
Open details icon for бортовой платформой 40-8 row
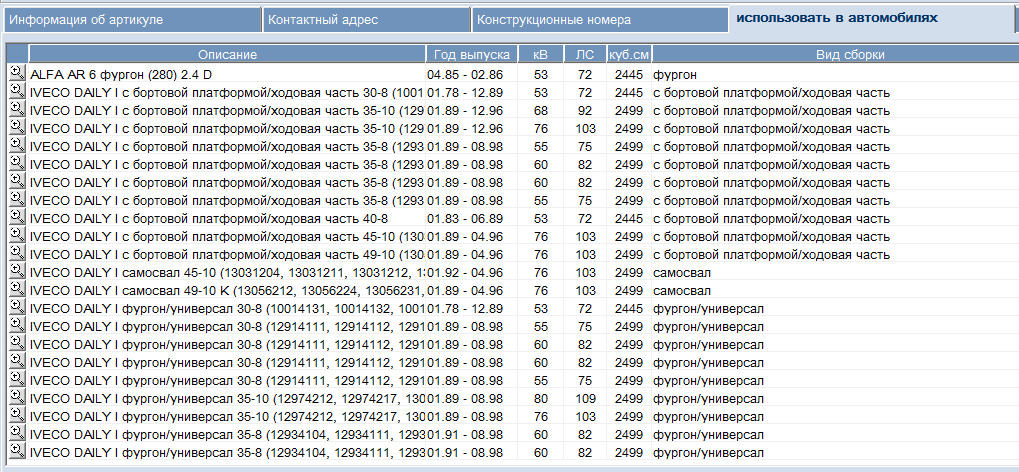17,217
